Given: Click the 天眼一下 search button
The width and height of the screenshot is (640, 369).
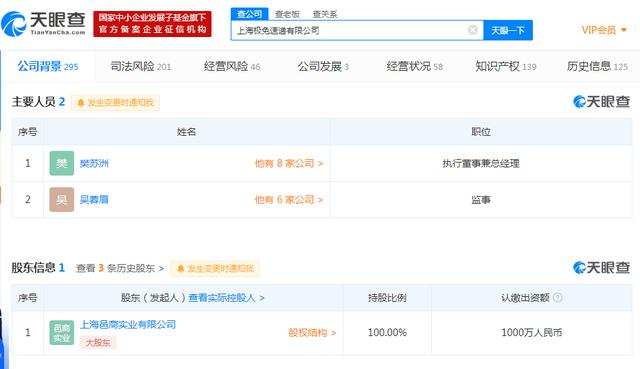Looking at the screenshot, I should (508, 30).
